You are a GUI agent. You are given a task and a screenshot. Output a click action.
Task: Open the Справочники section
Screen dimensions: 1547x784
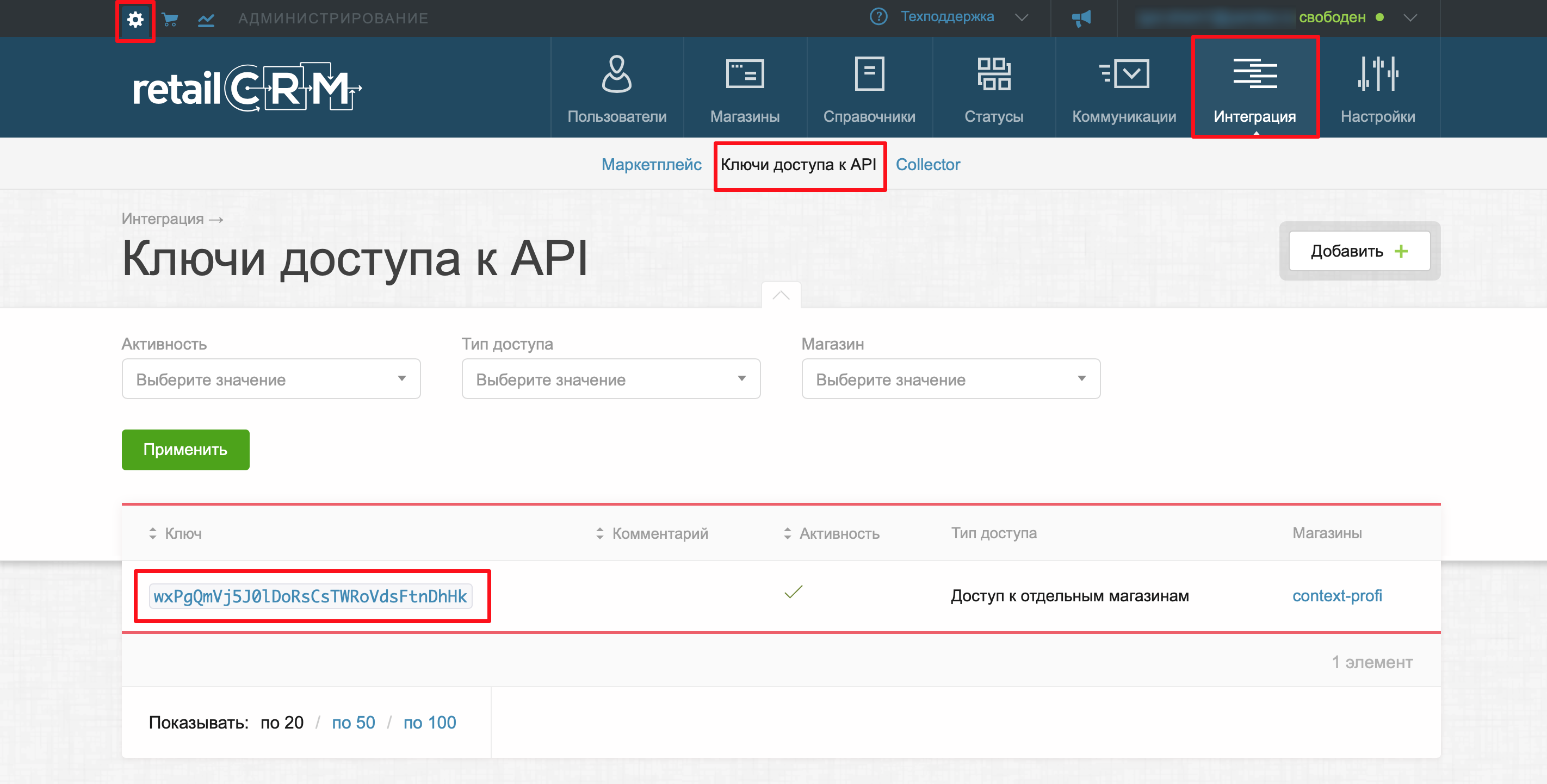869,88
